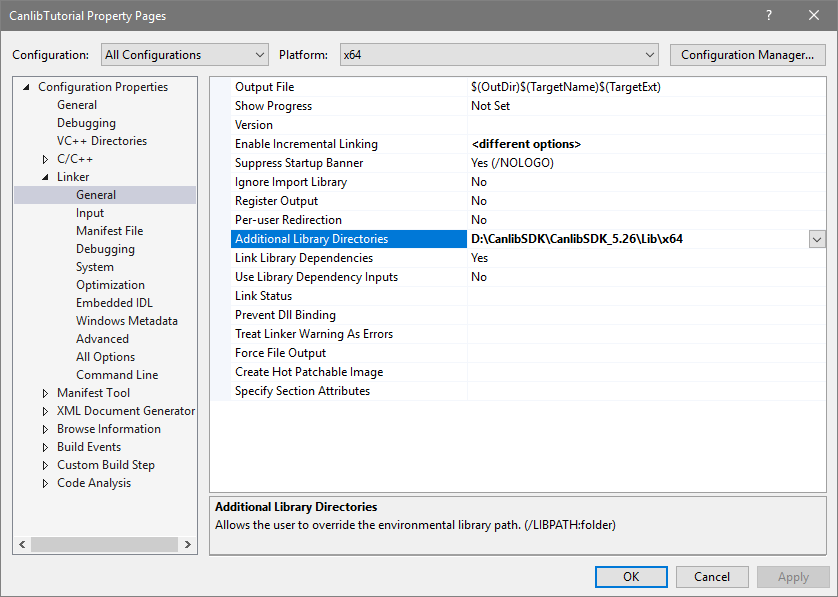Click the Yes (/NOLOGO) value
The image size is (838, 597).
pos(512,163)
